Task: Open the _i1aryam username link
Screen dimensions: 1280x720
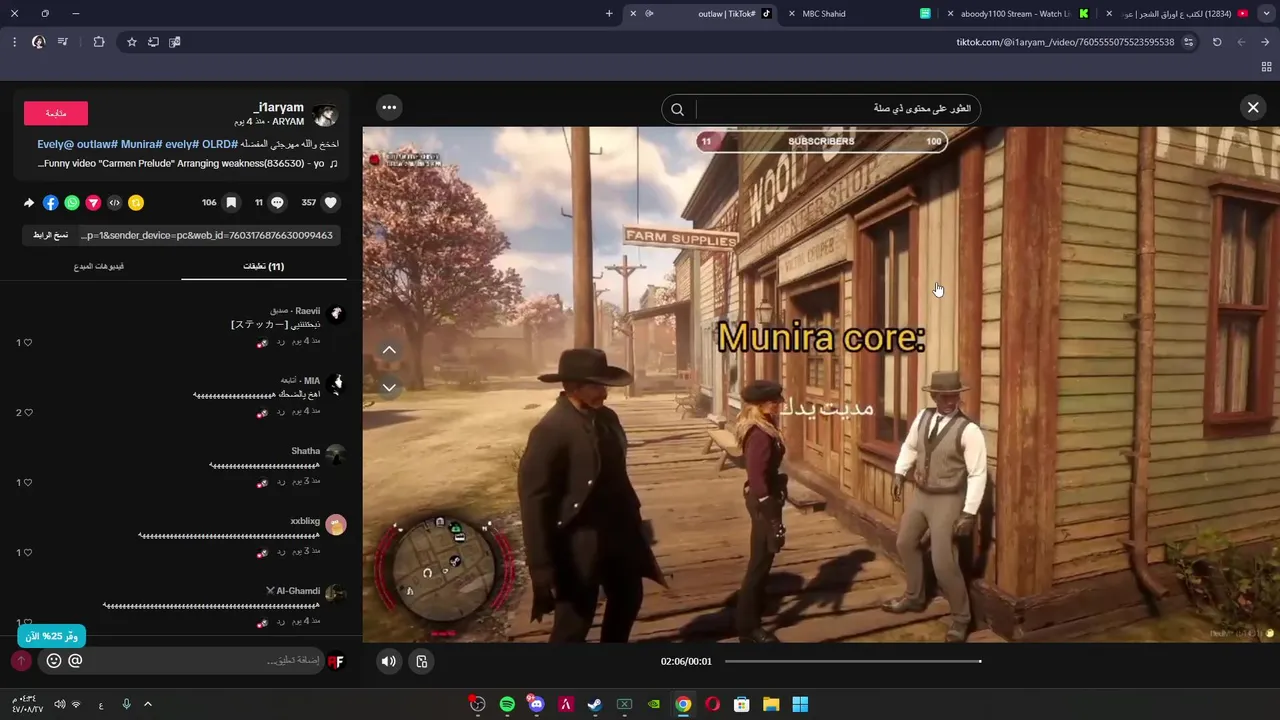Action: (279, 107)
